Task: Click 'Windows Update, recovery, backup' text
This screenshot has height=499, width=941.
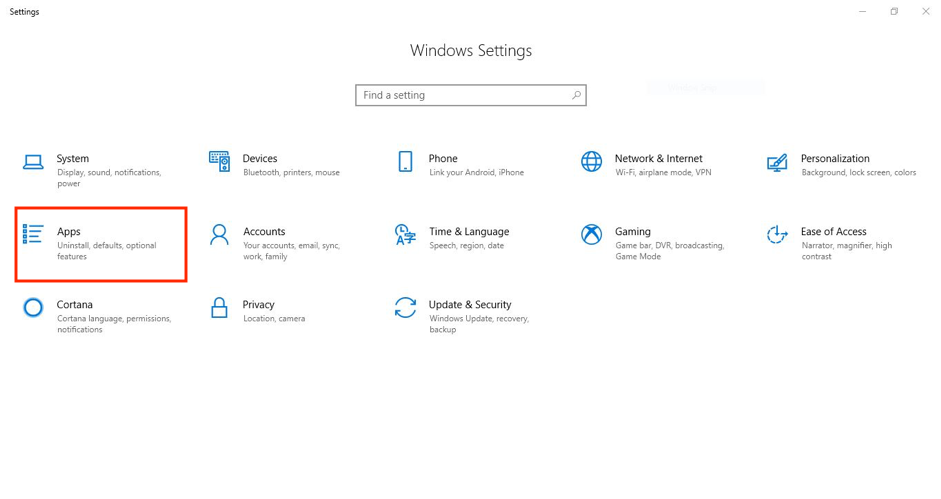Action: tap(479, 324)
